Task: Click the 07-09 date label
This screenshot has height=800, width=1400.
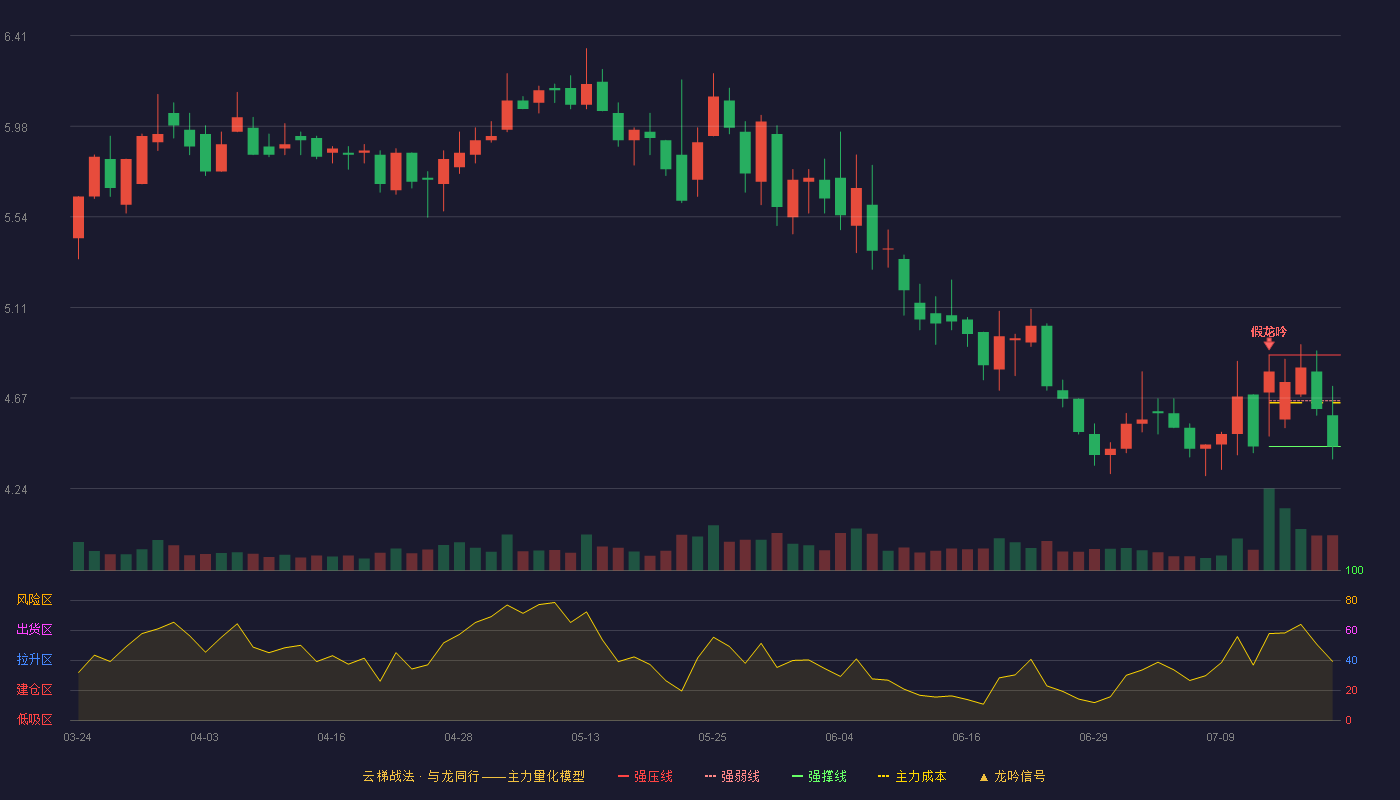Action: pyautogui.click(x=1220, y=737)
